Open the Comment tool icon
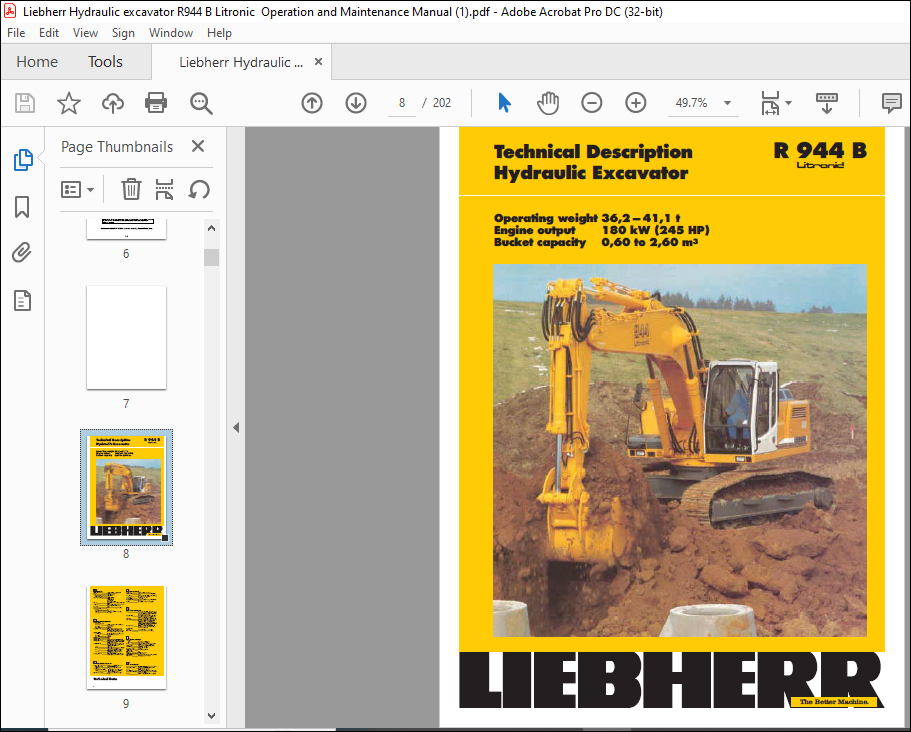The image size is (911, 732). 891,103
